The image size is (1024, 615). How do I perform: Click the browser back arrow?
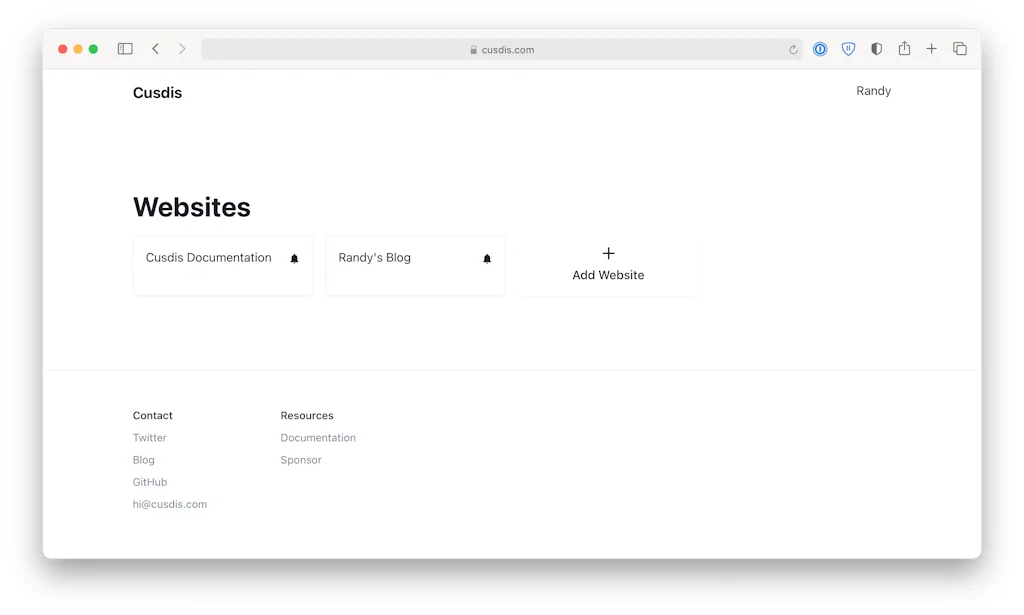point(155,48)
